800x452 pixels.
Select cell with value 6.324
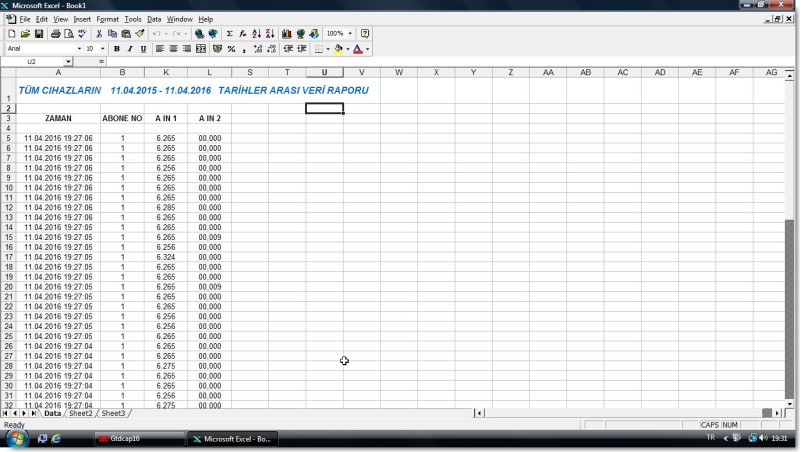tap(166, 257)
